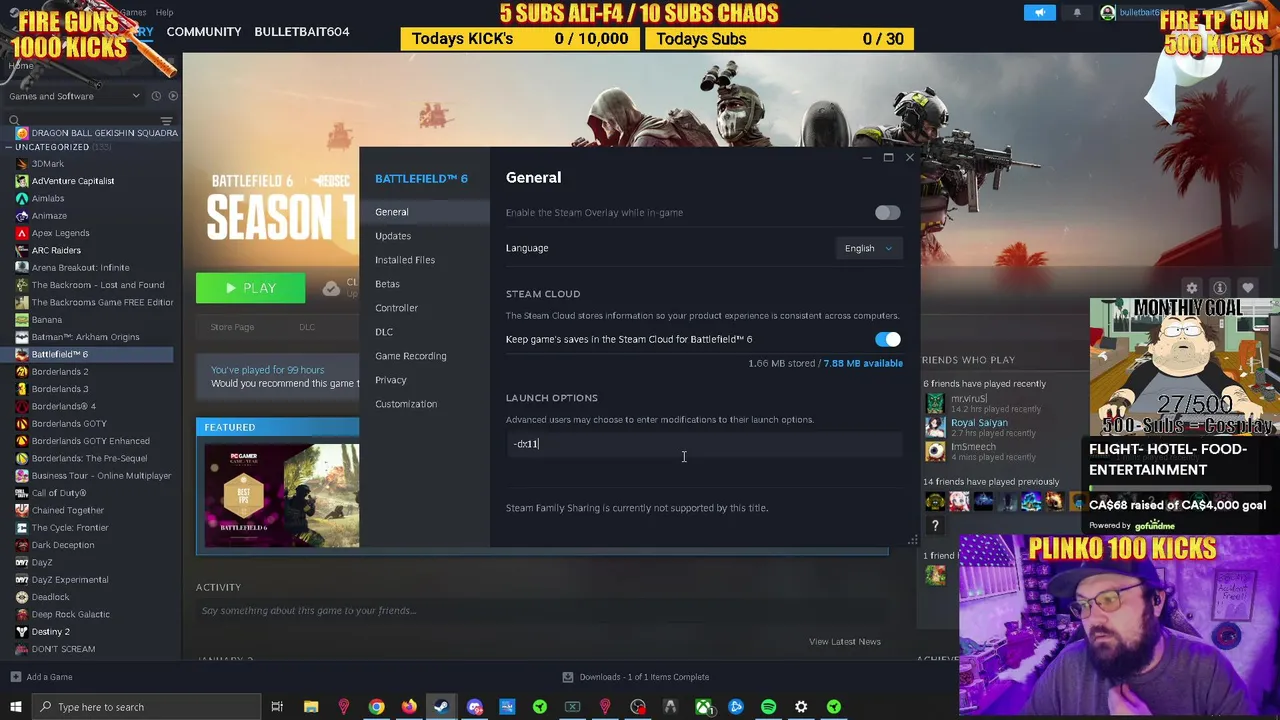Click the green PLAY button
This screenshot has width=1280, height=720.
250,288
